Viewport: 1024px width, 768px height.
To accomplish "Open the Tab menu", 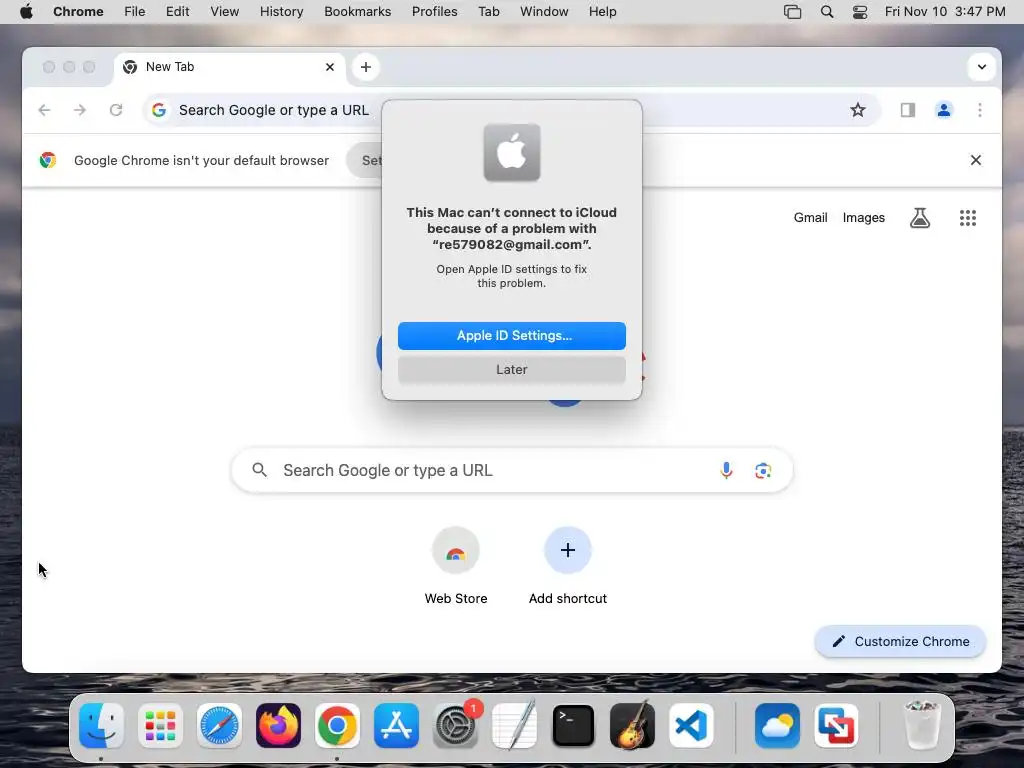I will [488, 11].
